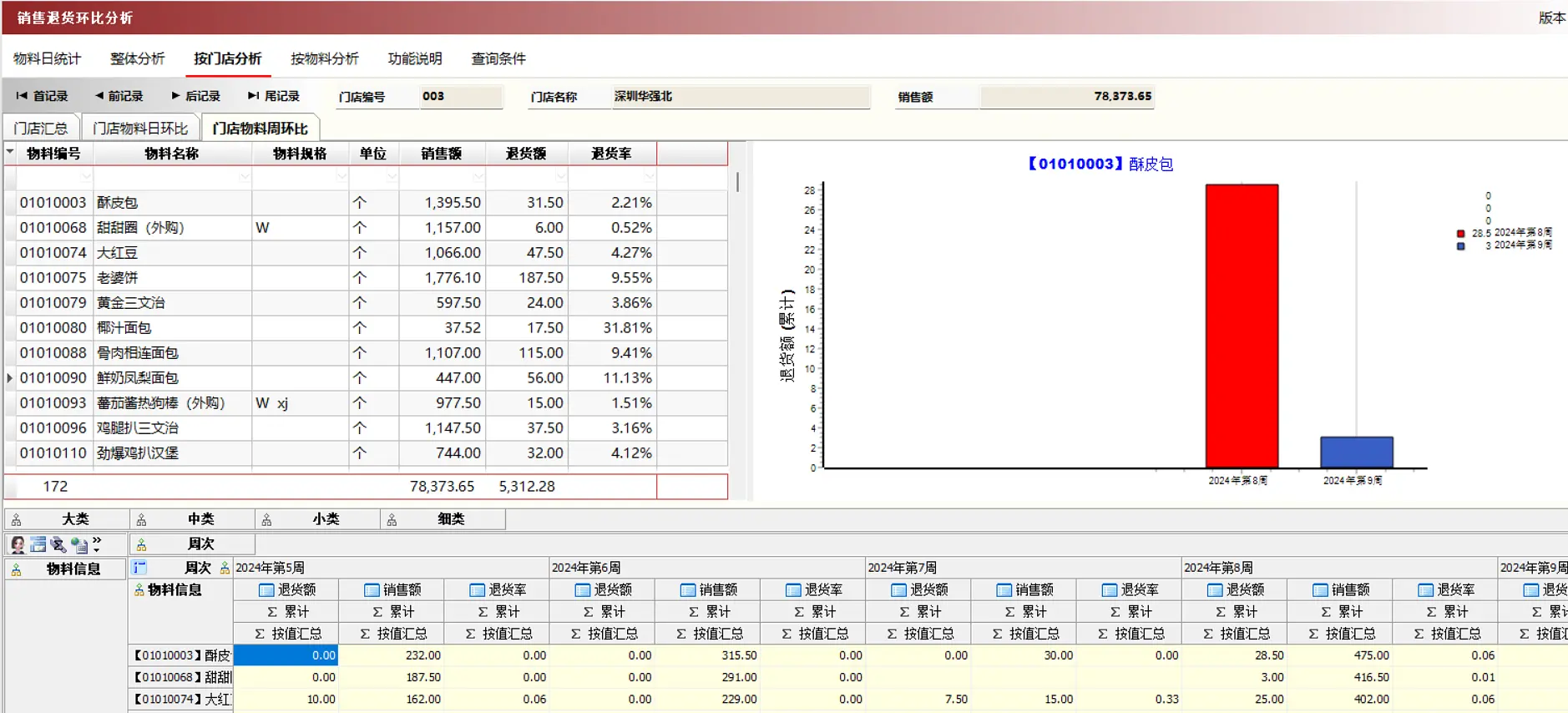This screenshot has height=713, width=1568.
Task: Click the previous-record arrow icon of 前记录
Action: (99, 96)
